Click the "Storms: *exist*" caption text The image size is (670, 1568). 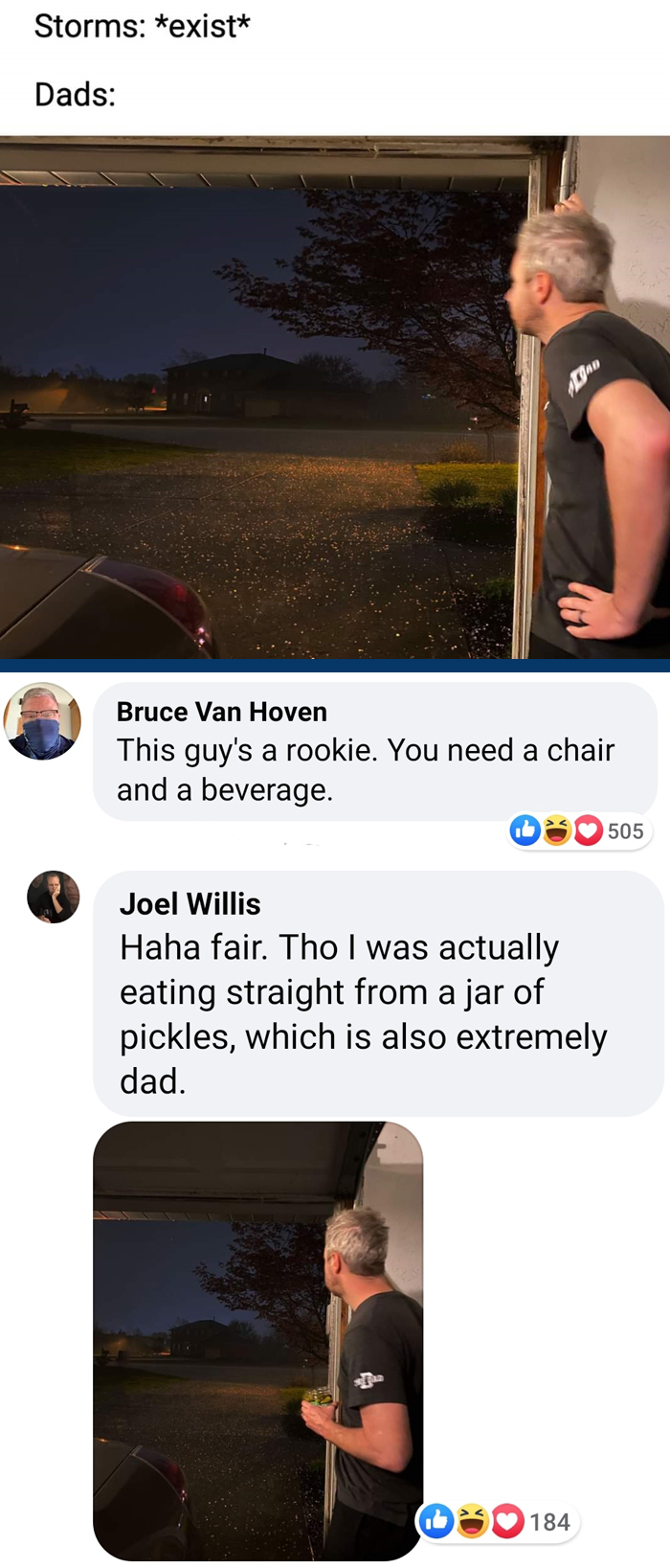coord(142,26)
